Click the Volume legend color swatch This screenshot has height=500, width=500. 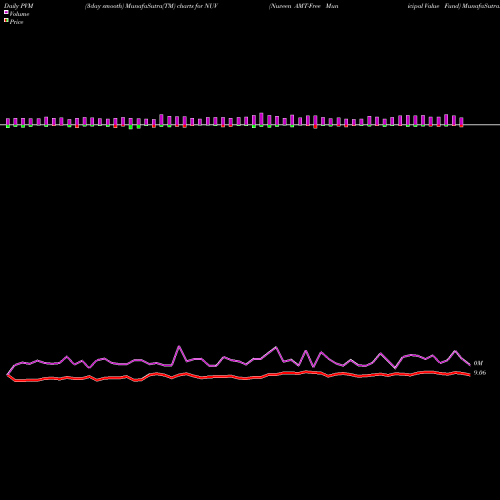pyautogui.click(x=6, y=12)
